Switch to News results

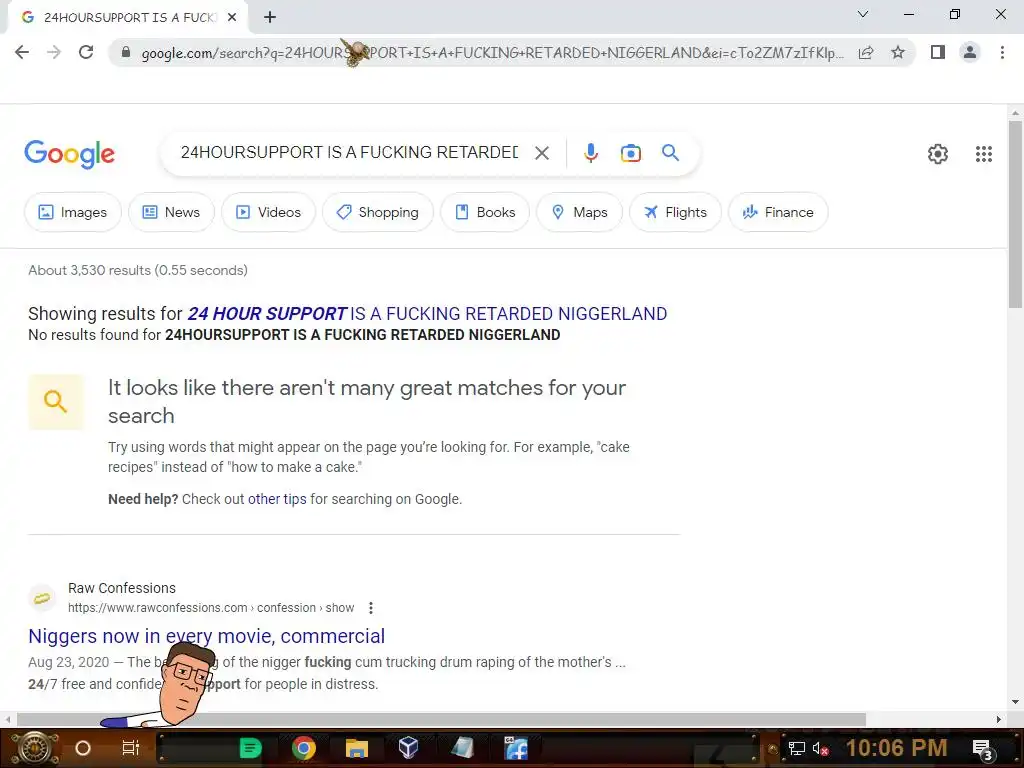171,212
